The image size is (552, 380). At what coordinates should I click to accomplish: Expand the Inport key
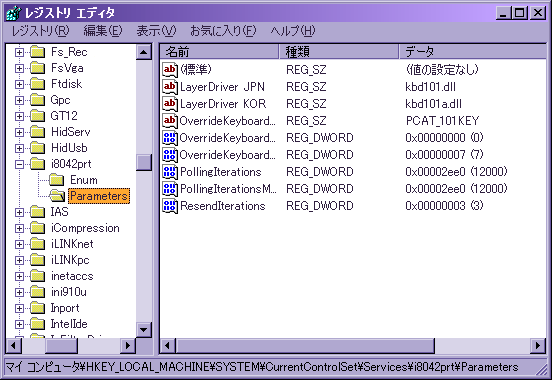click(x=19, y=308)
